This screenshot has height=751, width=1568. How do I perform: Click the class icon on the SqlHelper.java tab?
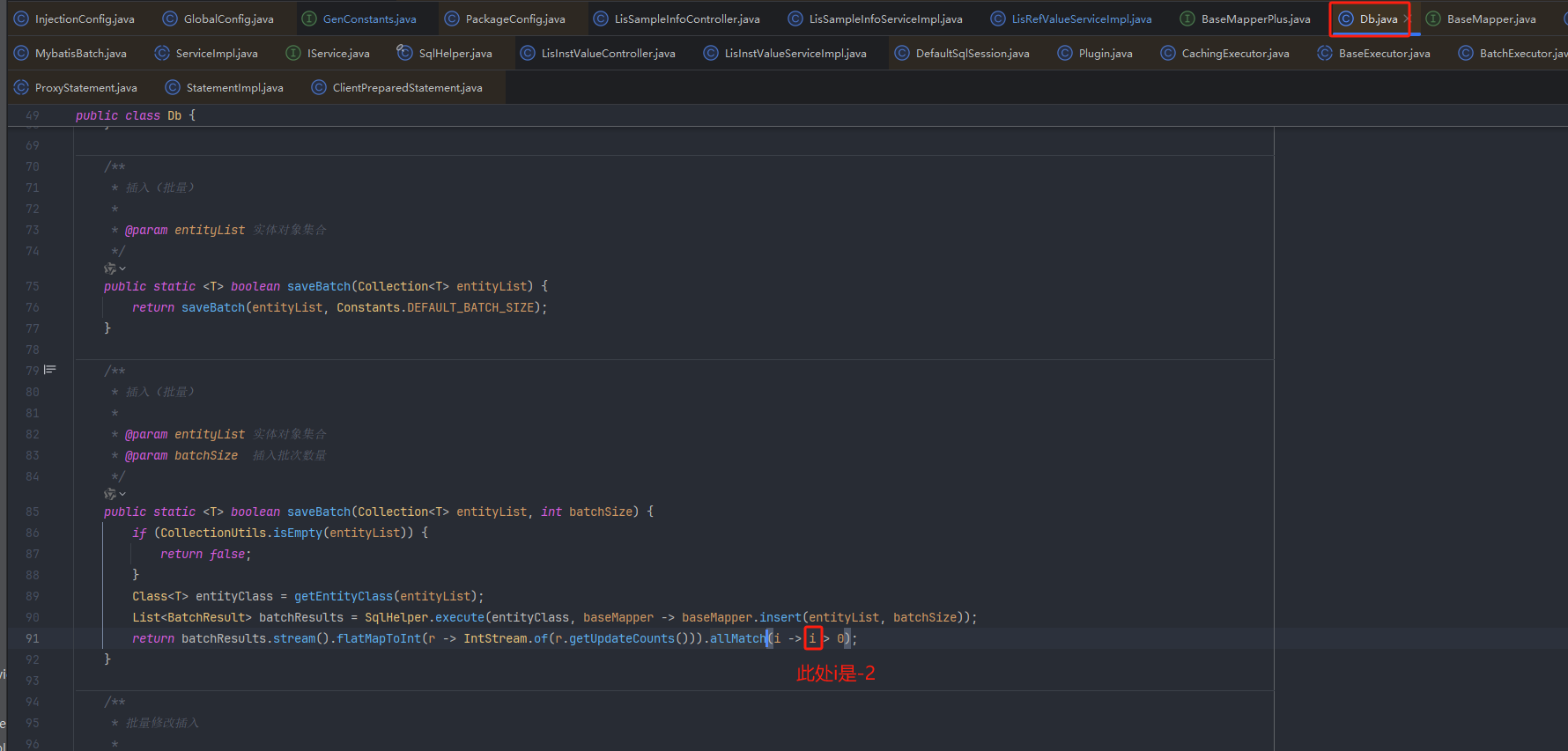404,53
